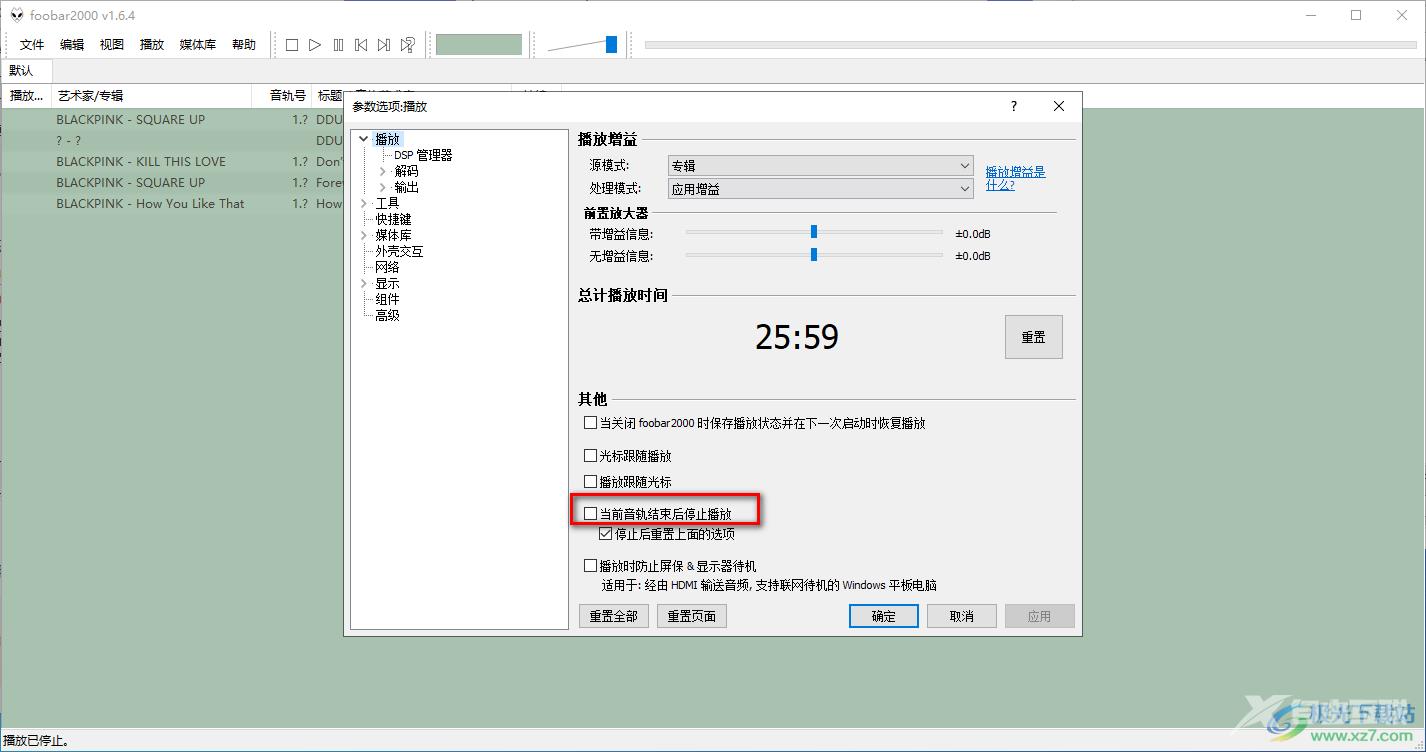Enable 当关闭 foobar2000 时保存播放状态 checkbox
The image size is (1426, 752).
click(590, 423)
